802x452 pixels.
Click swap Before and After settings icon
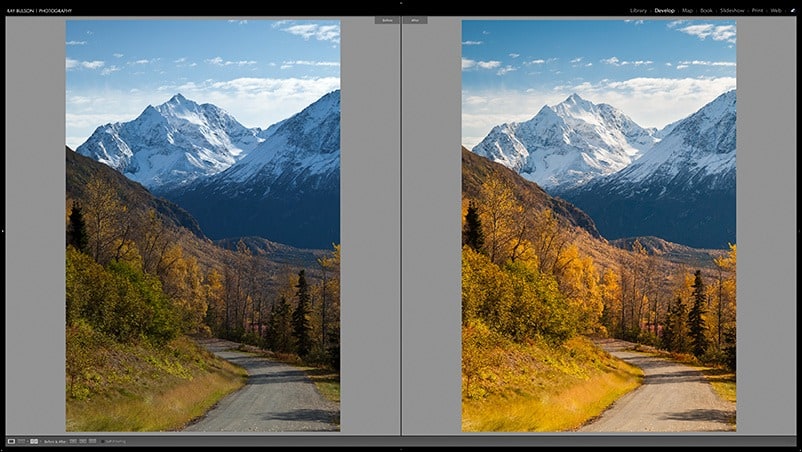coord(93,441)
